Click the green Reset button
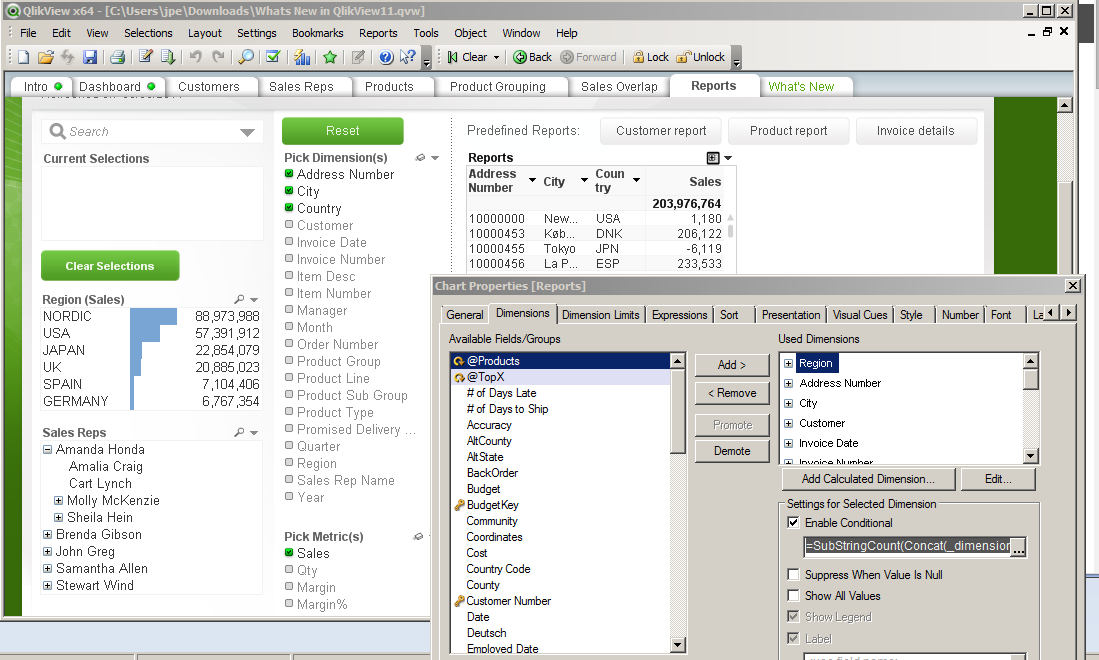The image size is (1099, 660). [342, 131]
